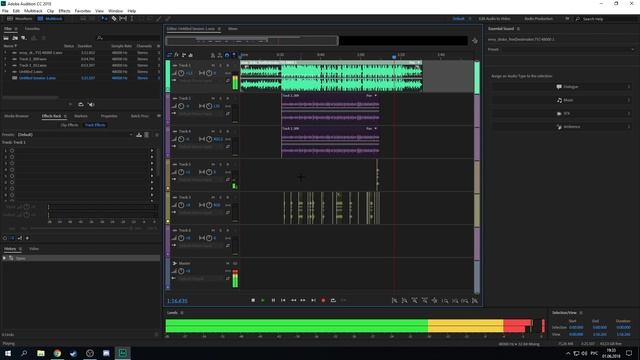Click New File icon in Files panel
The image size is (640, 360).
(24, 38)
